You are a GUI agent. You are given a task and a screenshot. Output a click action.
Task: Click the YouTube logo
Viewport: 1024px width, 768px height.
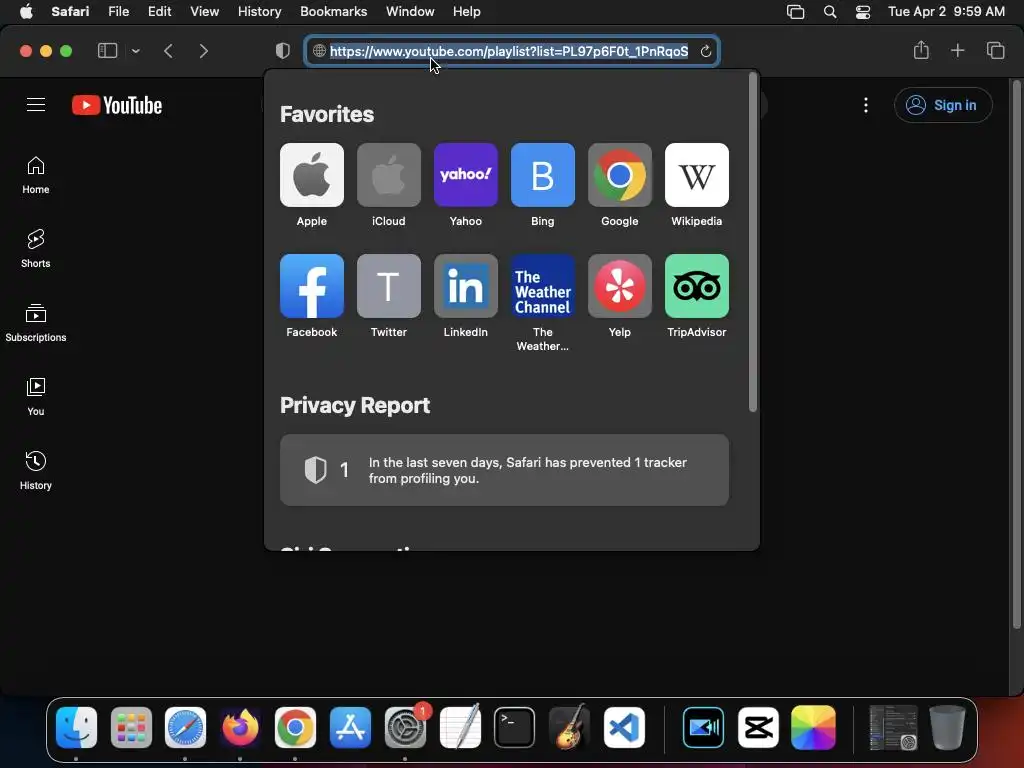click(117, 105)
